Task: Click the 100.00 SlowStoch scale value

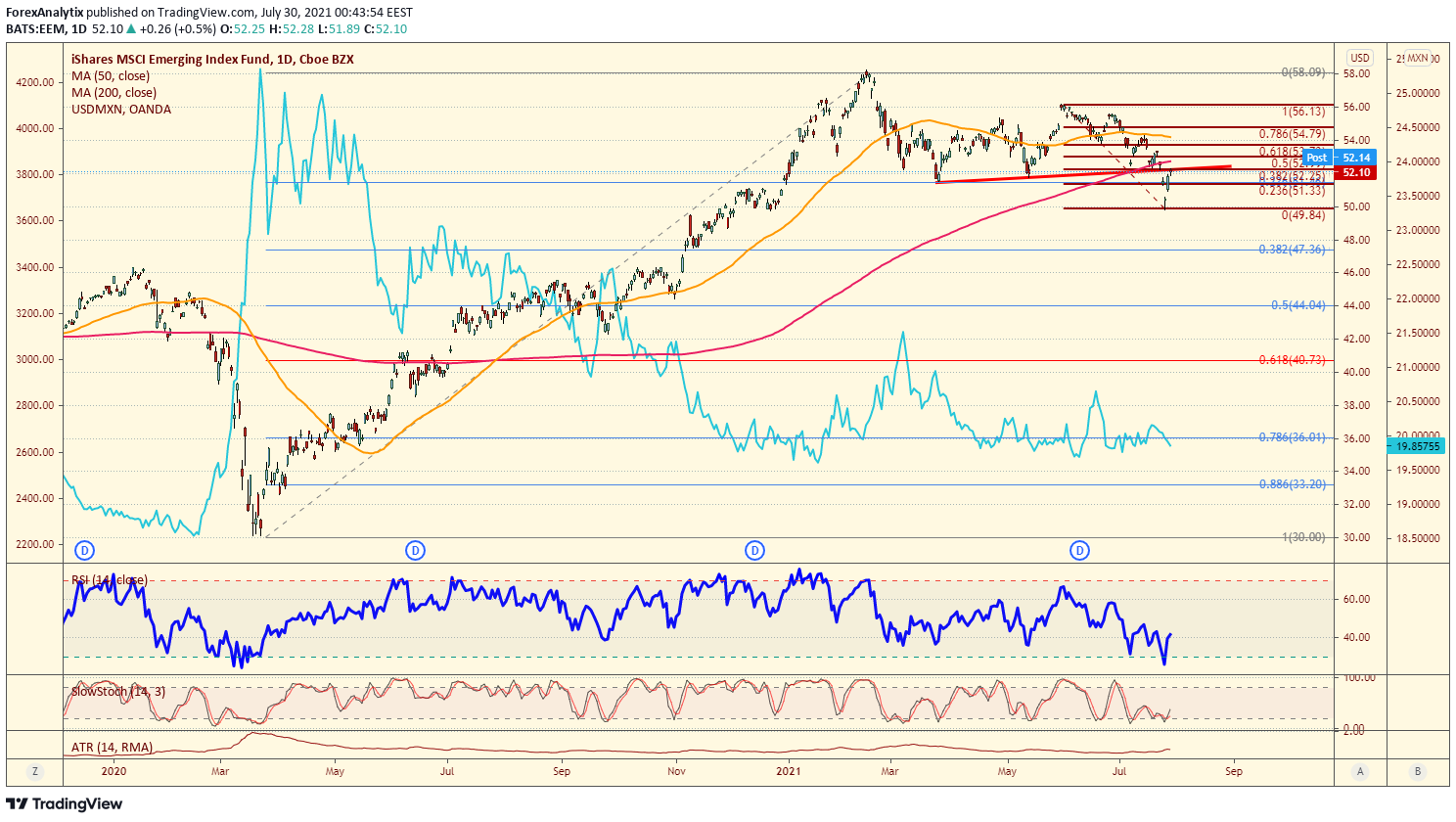Action: click(x=1358, y=677)
